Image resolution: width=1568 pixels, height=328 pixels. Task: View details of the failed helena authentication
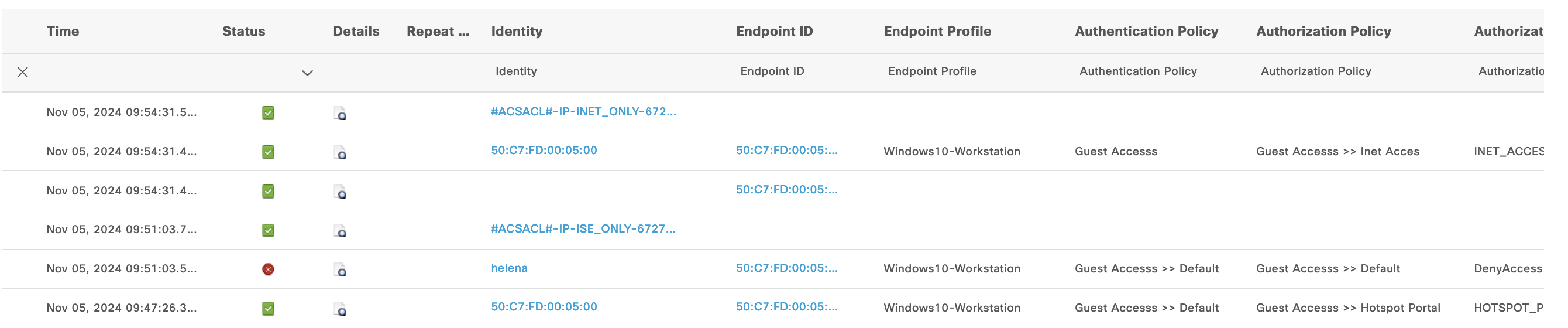coord(341,269)
